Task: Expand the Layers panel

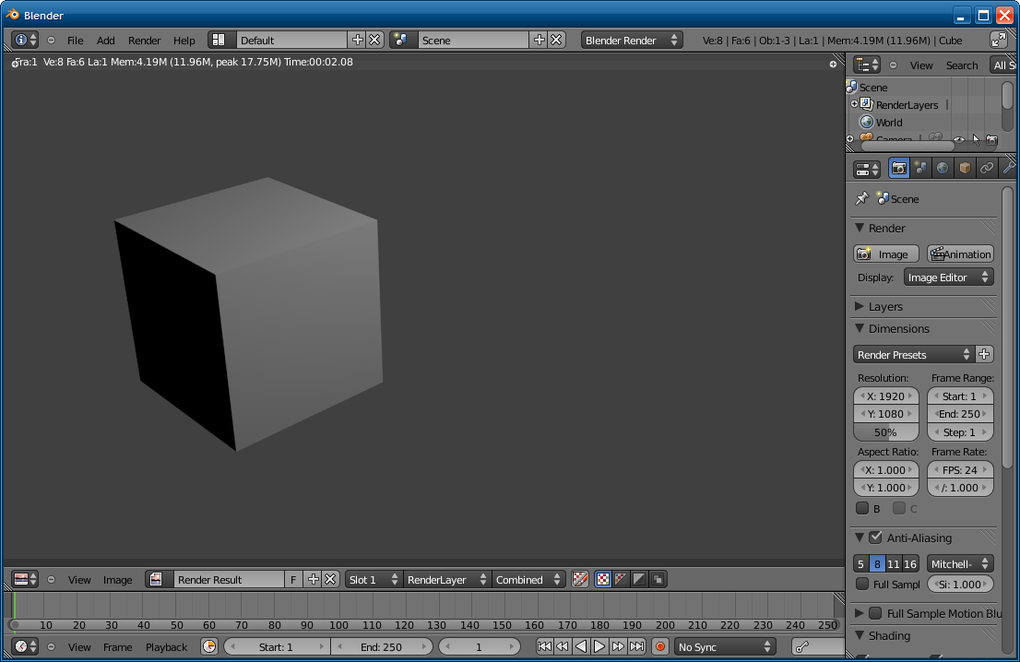Action: (884, 307)
